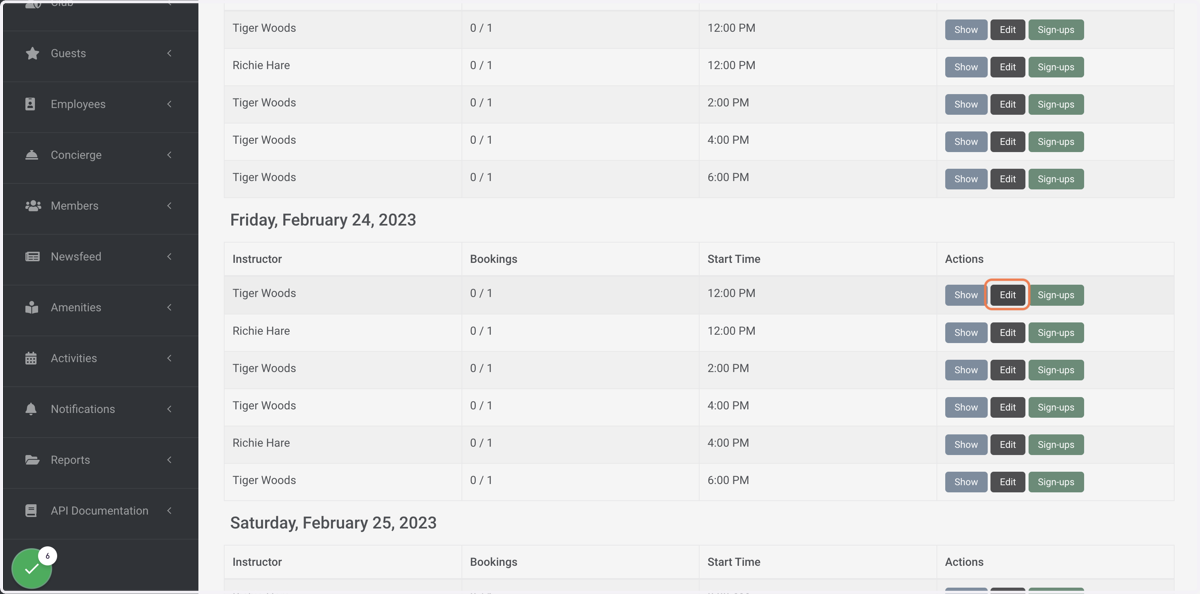This screenshot has height=594, width=1200.
Task: Edit Friday's Tiger Woods 12:00 PM class
Action: [1007, 295]
